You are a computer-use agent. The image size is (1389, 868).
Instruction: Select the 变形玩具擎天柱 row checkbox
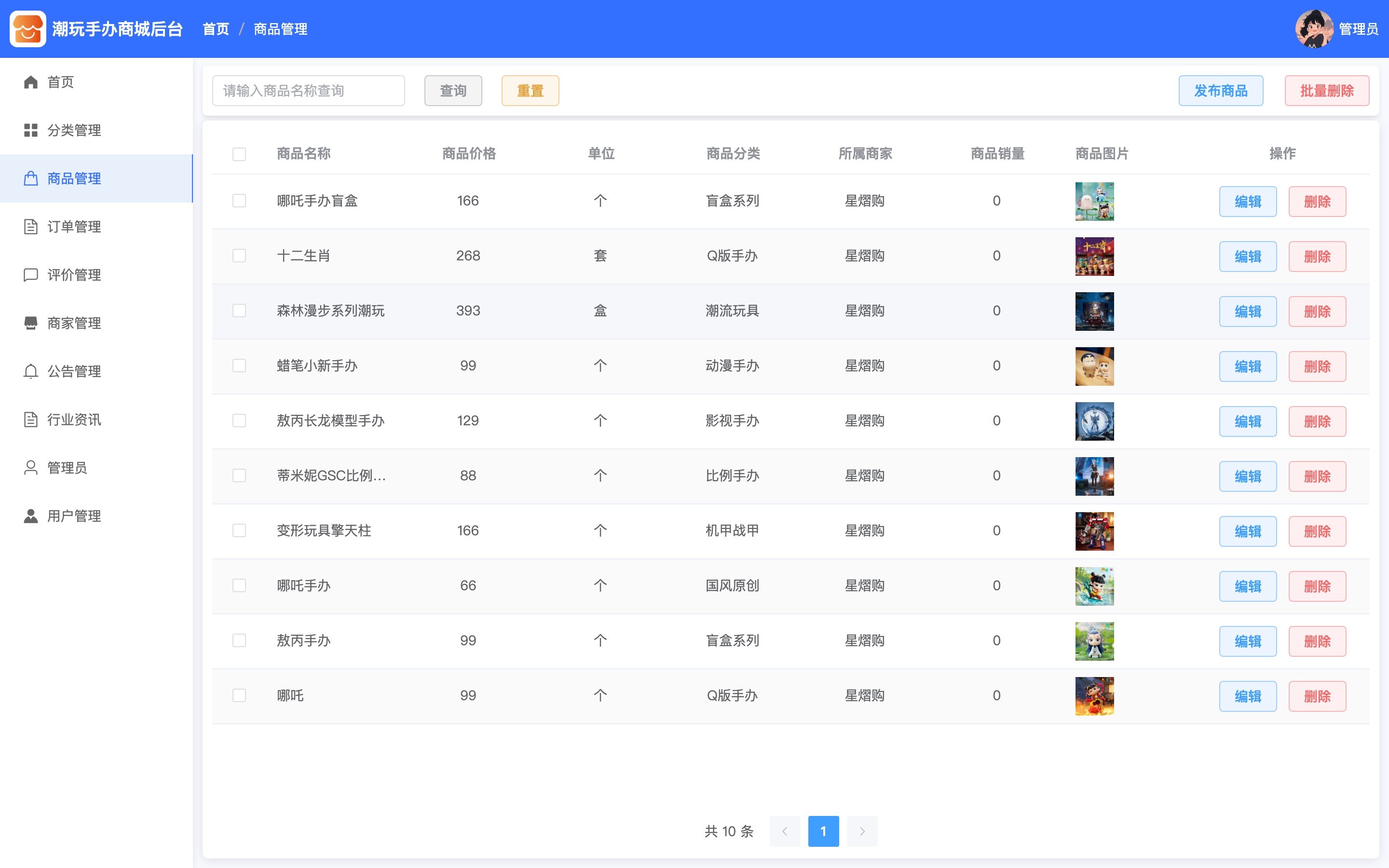(239, 530)
